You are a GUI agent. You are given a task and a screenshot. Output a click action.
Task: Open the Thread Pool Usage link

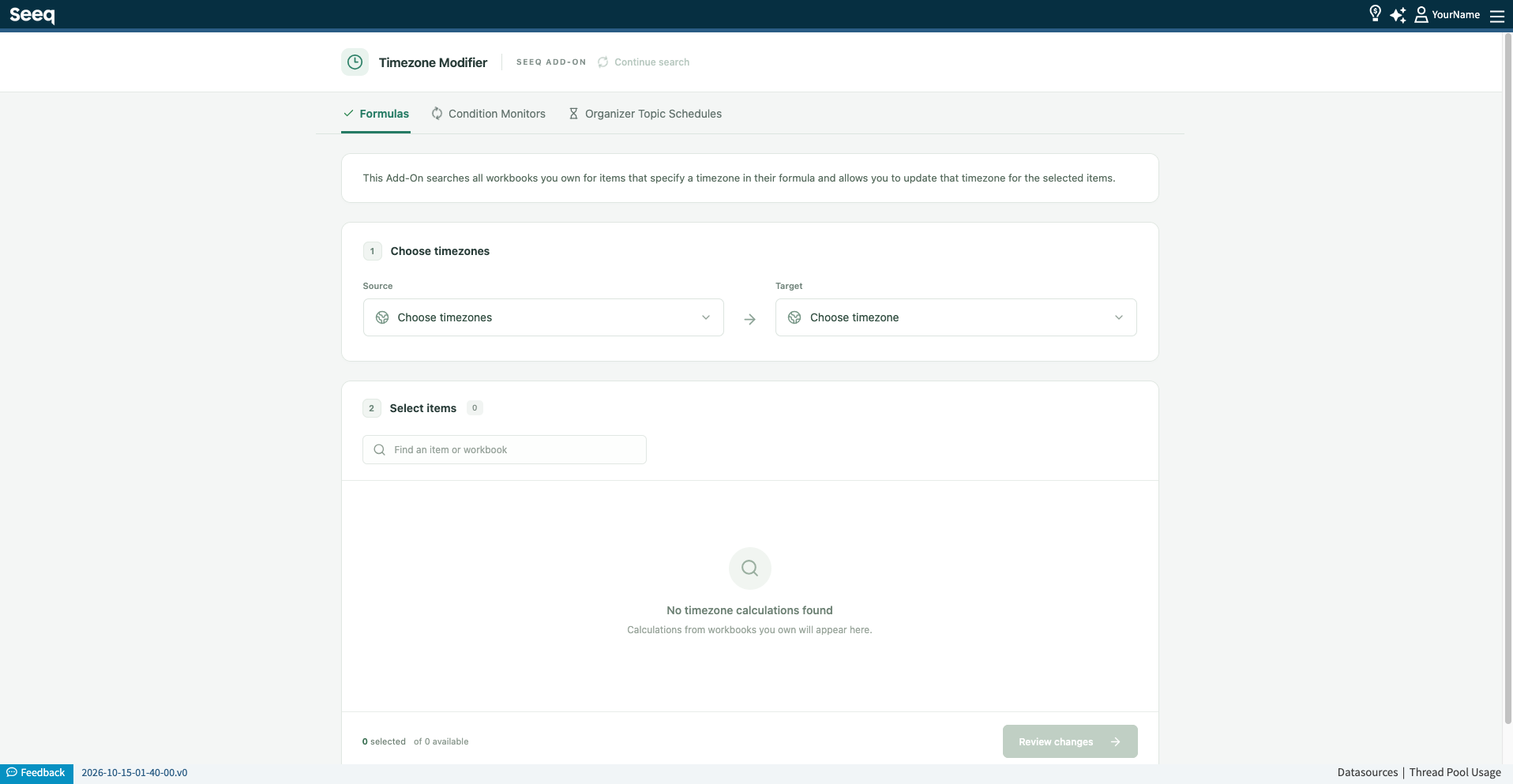point(1455,772)
